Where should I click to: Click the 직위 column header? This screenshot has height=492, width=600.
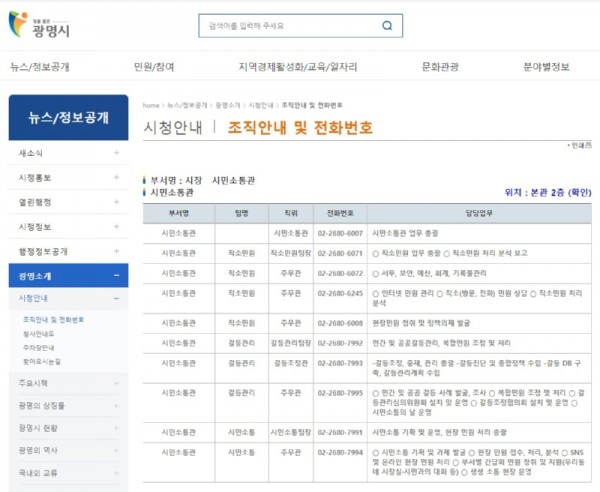tap(291, 213)
